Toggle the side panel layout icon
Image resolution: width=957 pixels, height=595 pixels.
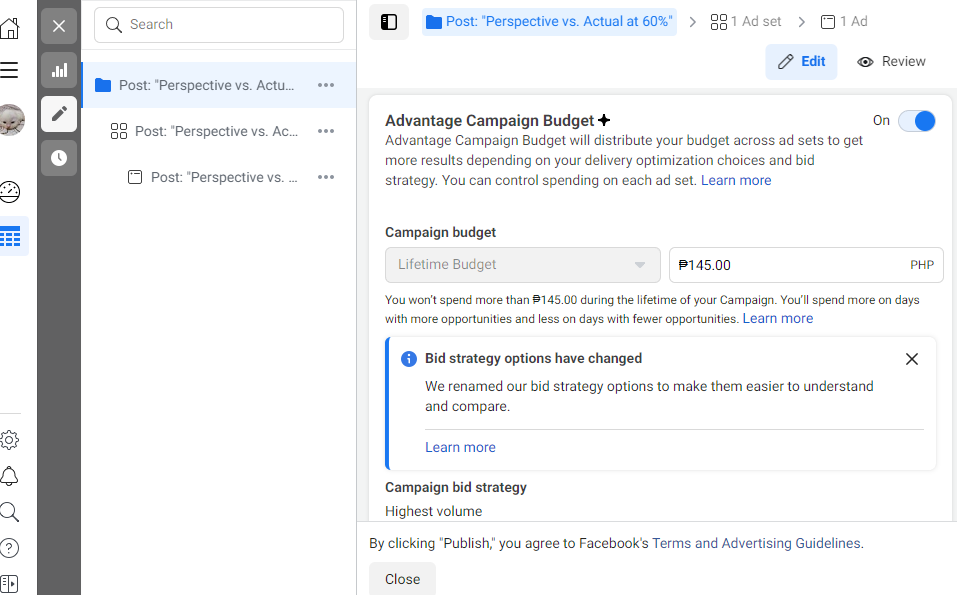click(x=389, y=22)
